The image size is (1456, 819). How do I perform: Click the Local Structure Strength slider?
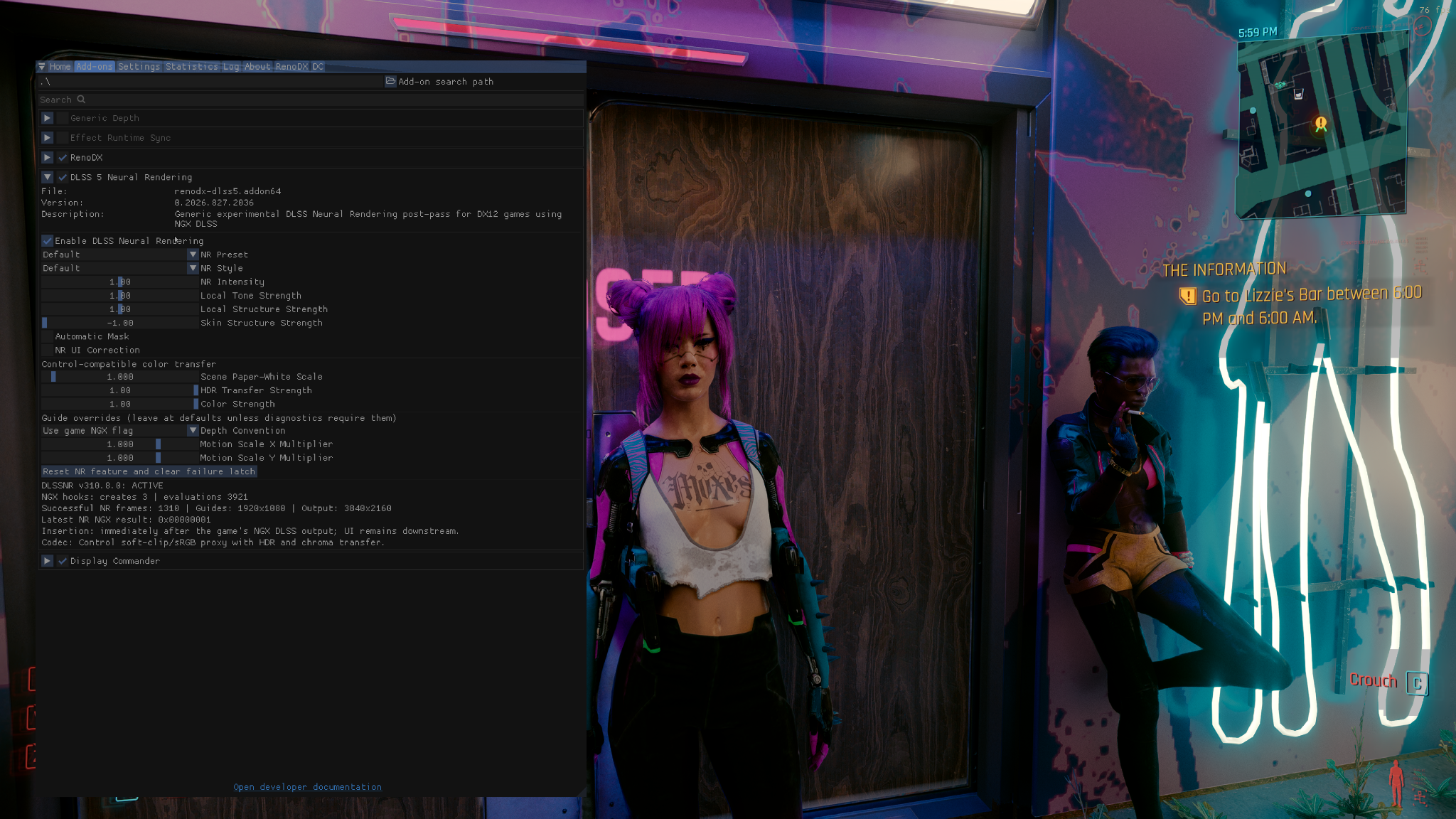coord(119,309)
